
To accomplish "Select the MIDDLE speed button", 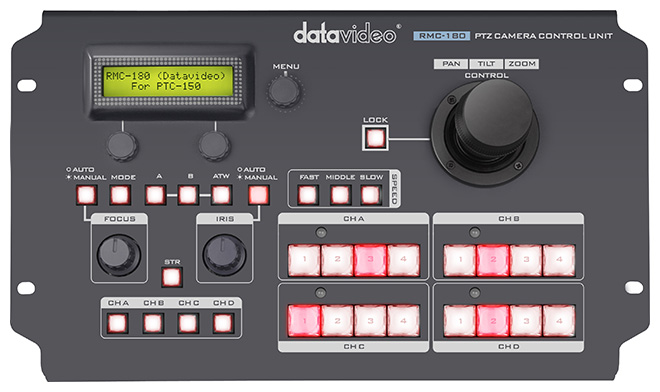I will pyautogui.click(x=340, y=195).
